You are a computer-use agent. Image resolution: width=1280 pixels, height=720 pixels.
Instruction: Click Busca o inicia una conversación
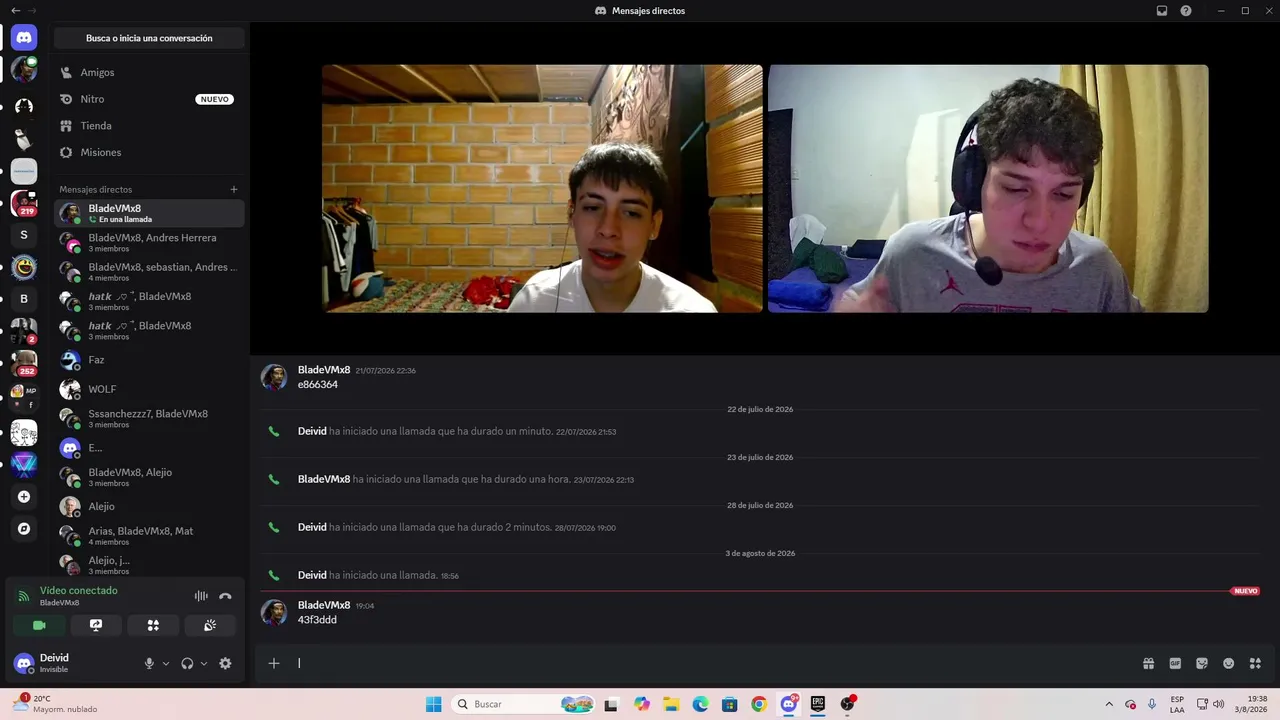point(149,38)
